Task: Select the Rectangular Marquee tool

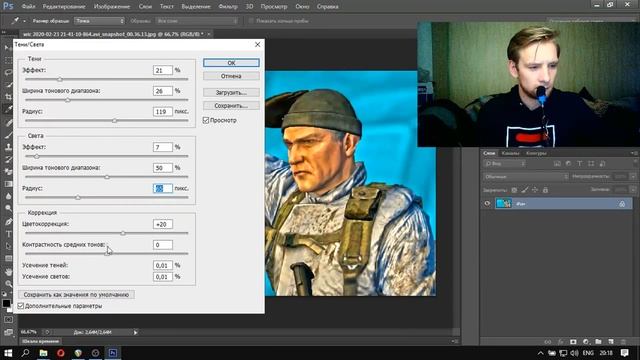Action: click(8, 60)
